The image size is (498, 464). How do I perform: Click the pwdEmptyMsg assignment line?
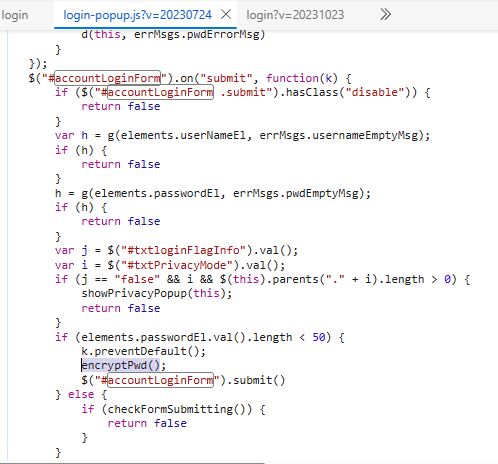click(x=213, y=193)
